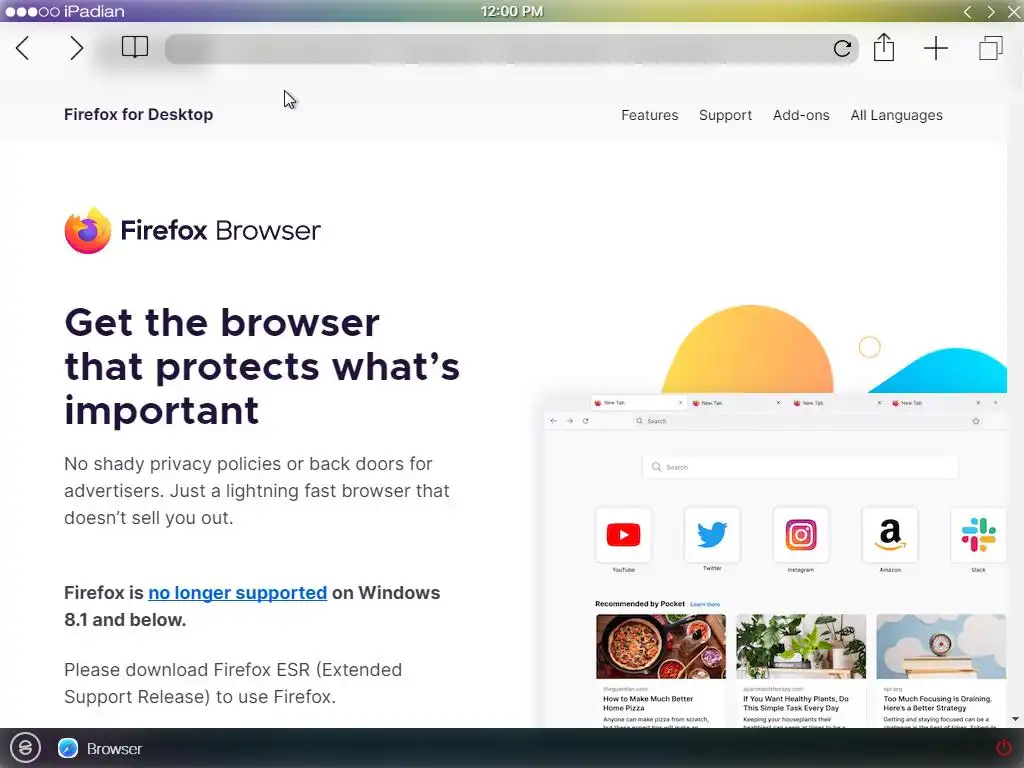Go forward with the browser forward arrow

click(x=76, y=48)
